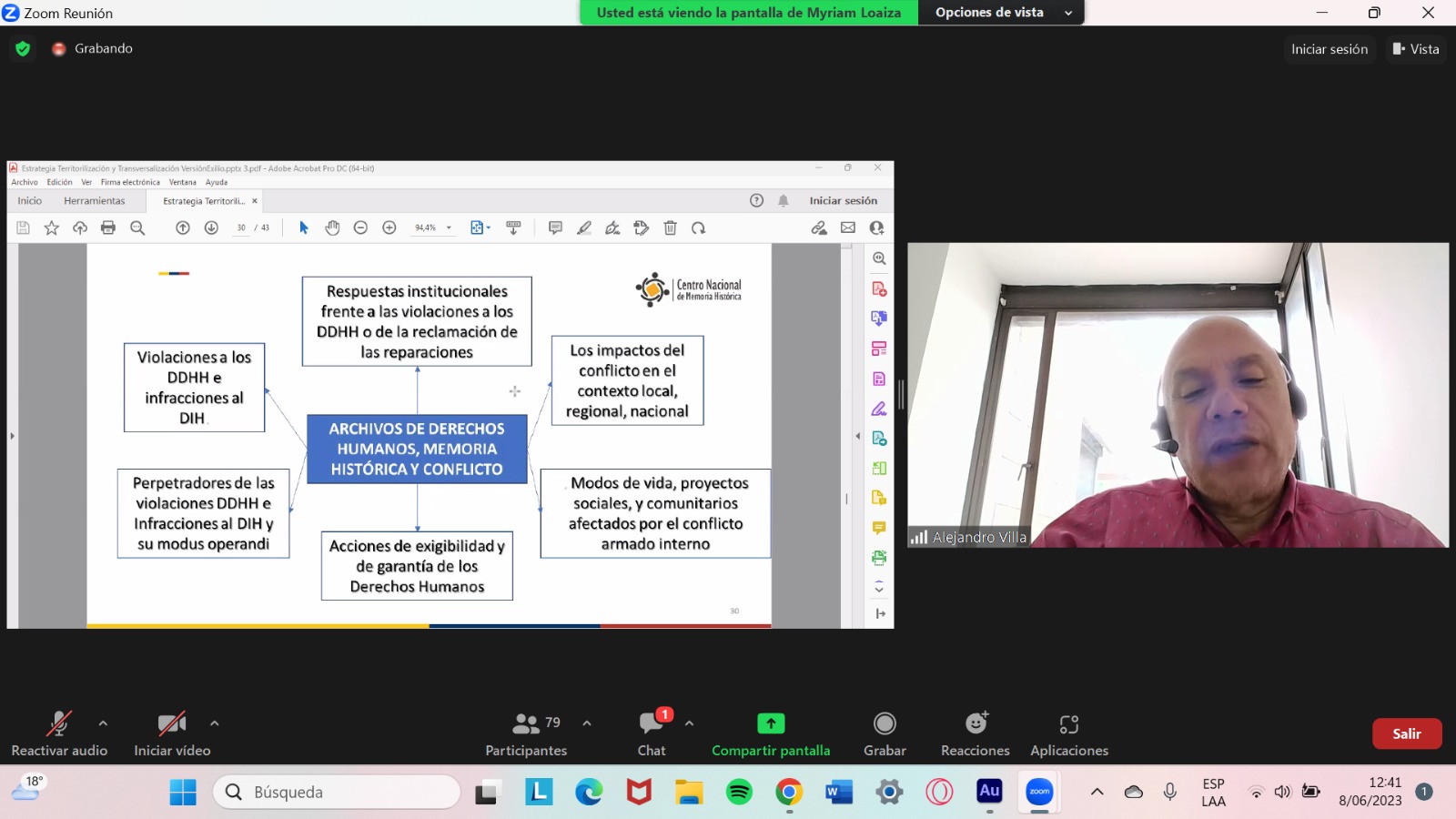Screen dimensions: 1456x819
Task: Click the rotate icon in Acrobat toolbar
Action: coord(698,228)
